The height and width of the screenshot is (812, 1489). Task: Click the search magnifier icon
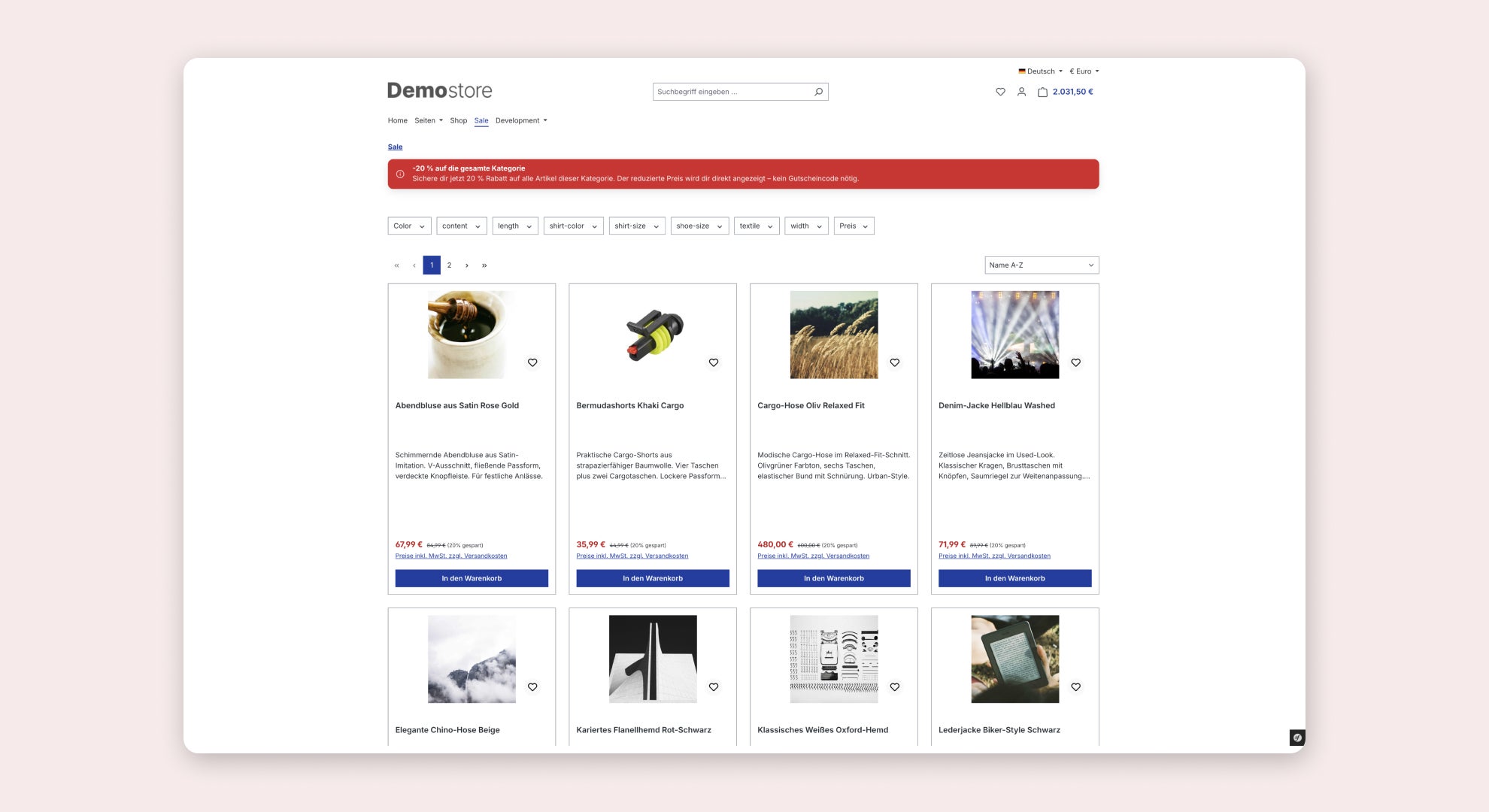[819, 92]
